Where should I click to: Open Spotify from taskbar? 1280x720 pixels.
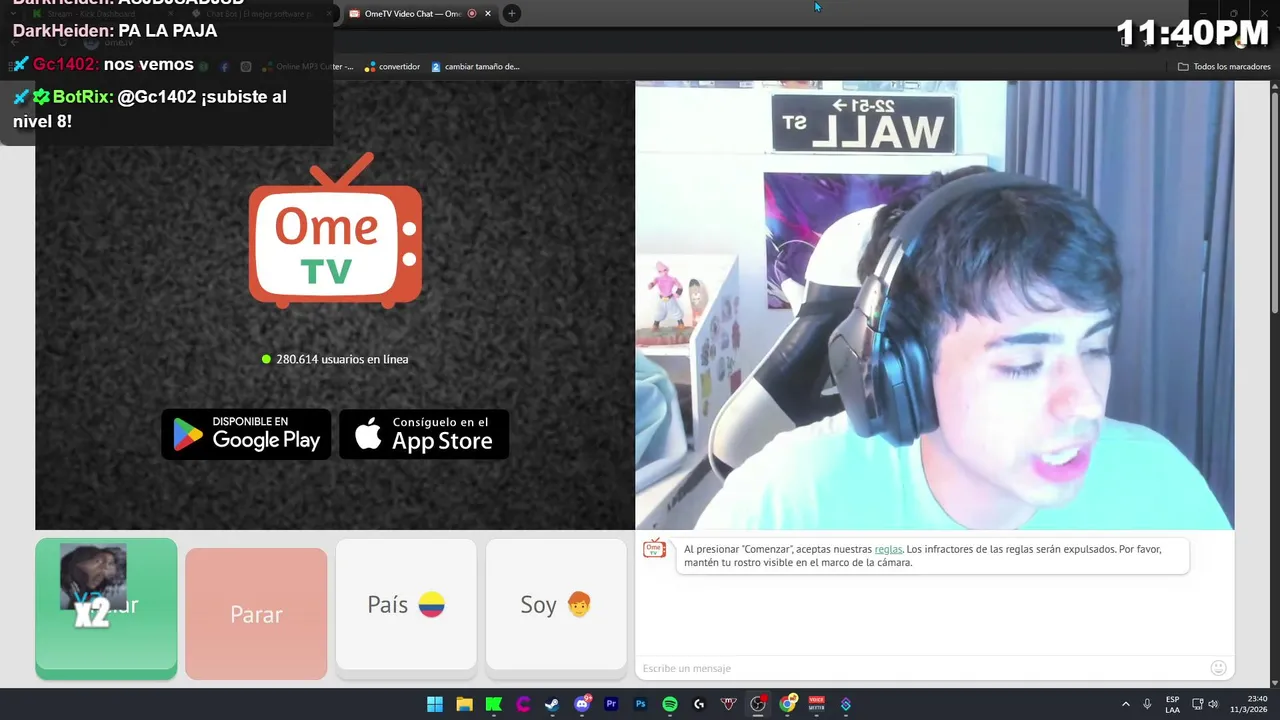tap(670, 704)
